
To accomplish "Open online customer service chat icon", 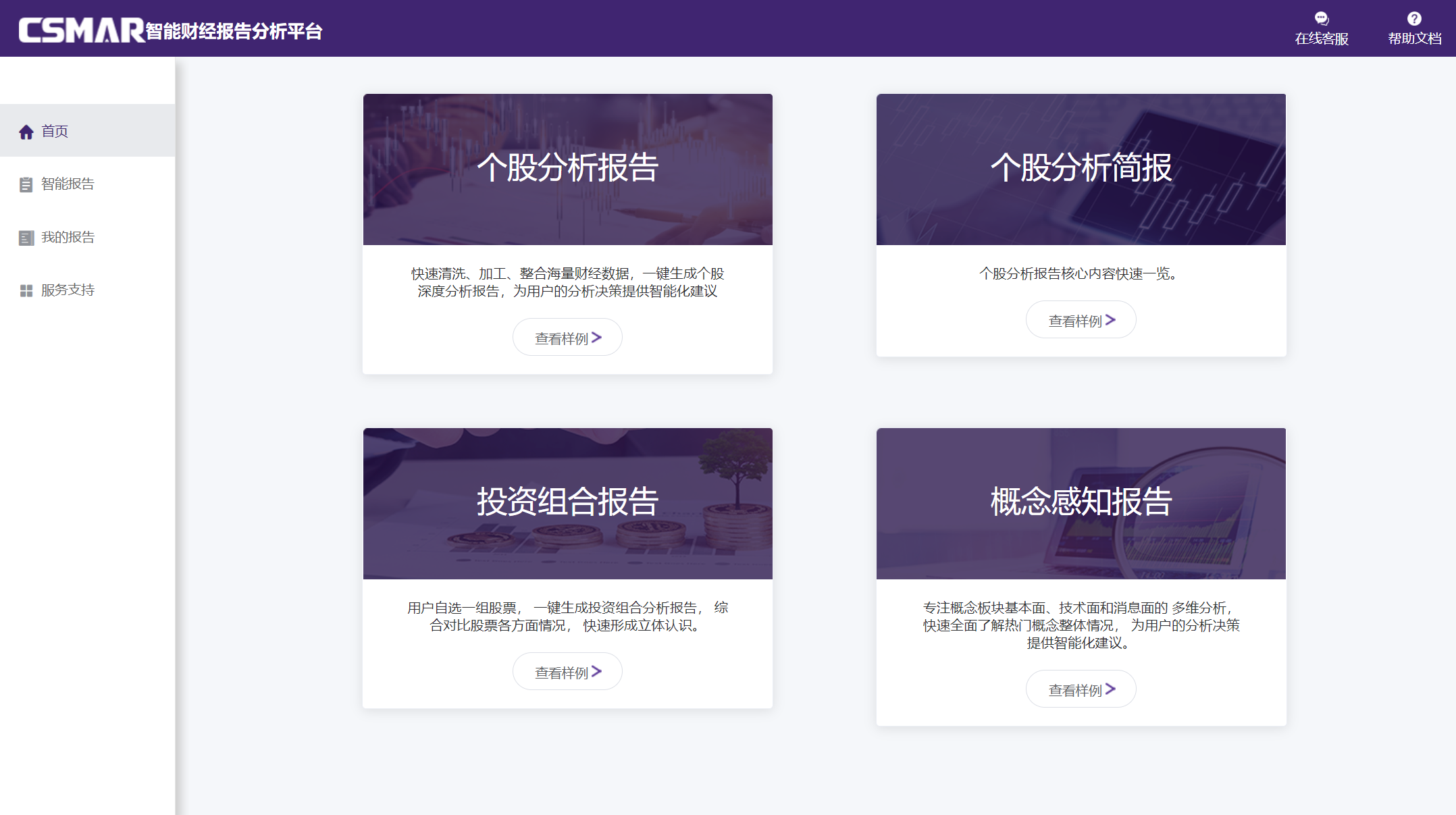I will pos(1322,18).
